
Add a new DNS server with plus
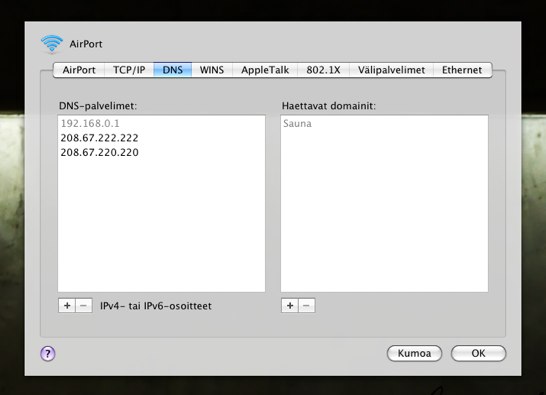click(67, 305)
